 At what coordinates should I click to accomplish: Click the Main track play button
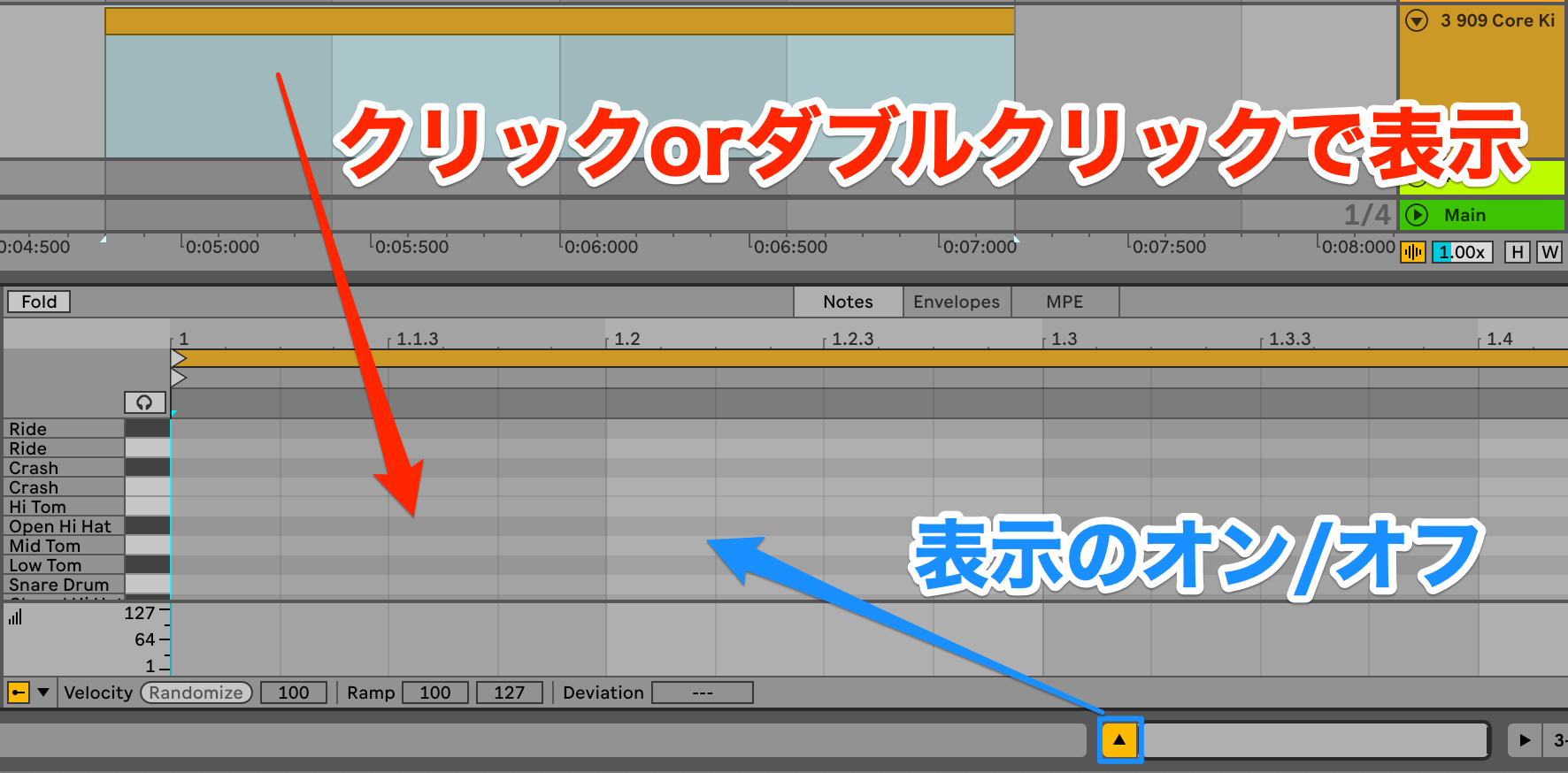click(1417, 215)
